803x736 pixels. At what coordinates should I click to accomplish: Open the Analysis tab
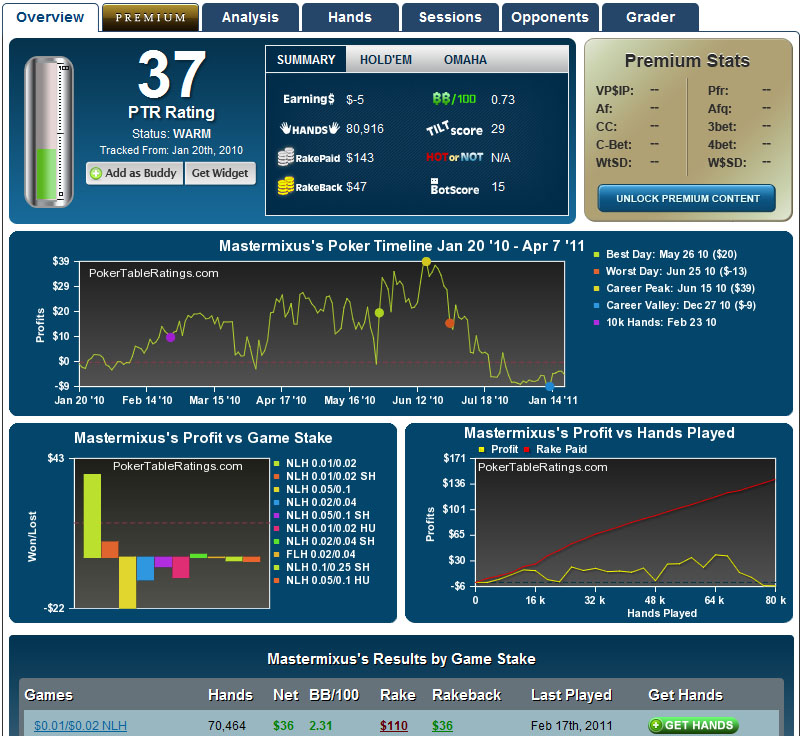[250, 17]
